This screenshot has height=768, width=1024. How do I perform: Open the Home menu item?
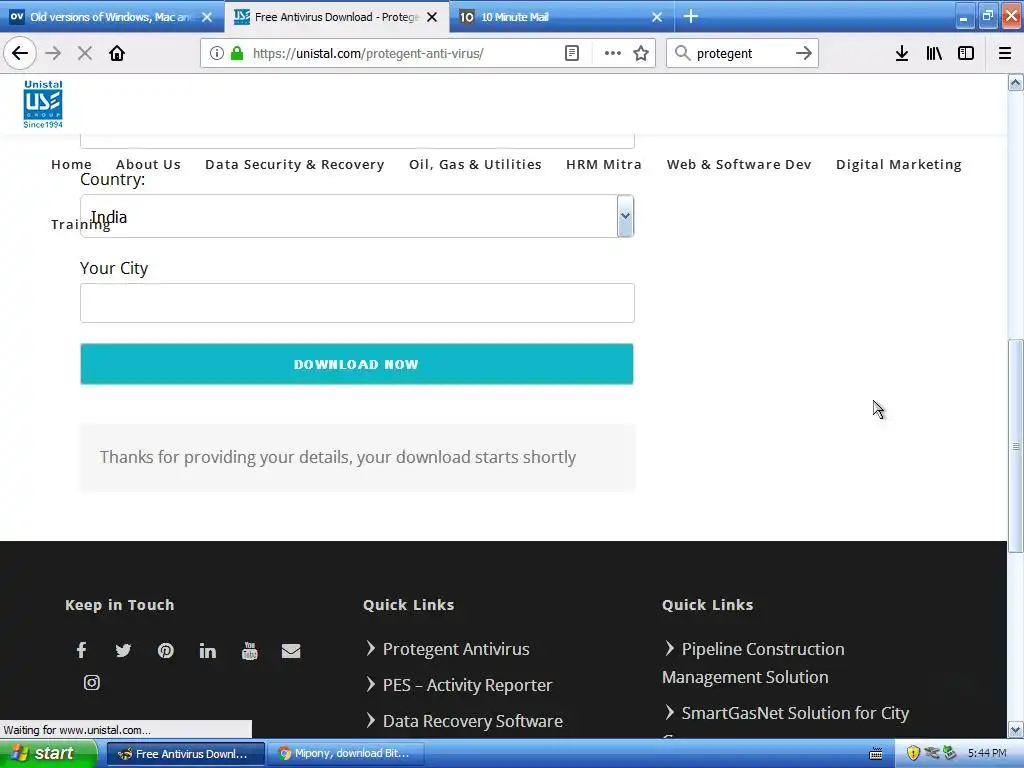pyautogui.click(x=71, y=165)
